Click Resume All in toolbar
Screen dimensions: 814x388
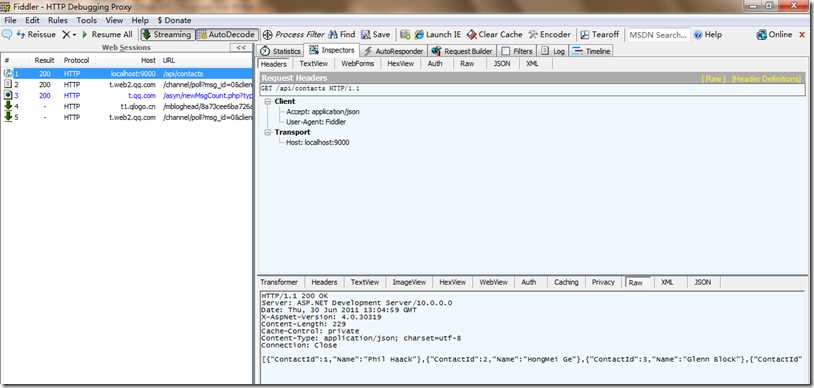[x=107, y=35]
